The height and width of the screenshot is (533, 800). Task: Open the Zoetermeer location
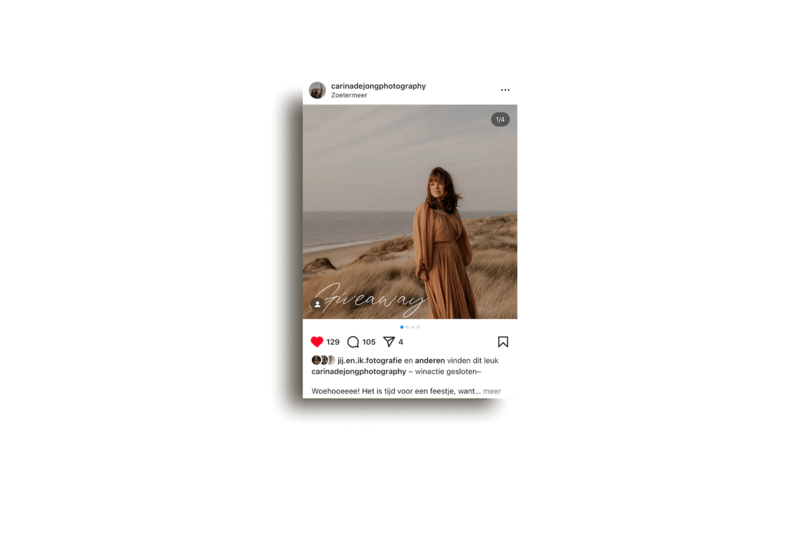(349, 95)
